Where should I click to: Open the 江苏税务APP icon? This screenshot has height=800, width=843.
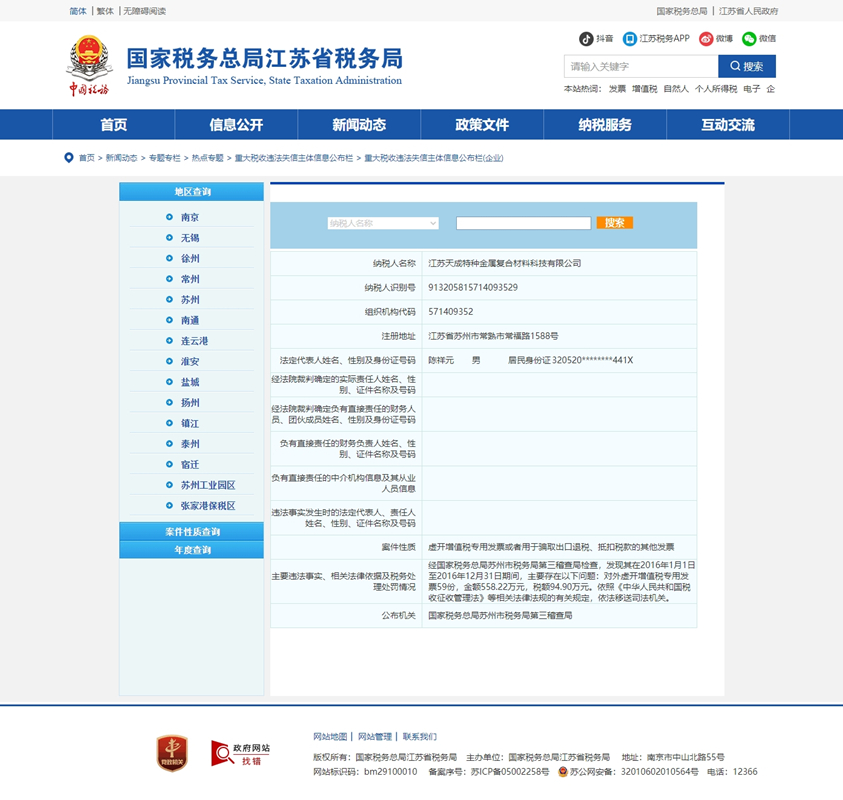pyautogui.click(x=629, y=39)
